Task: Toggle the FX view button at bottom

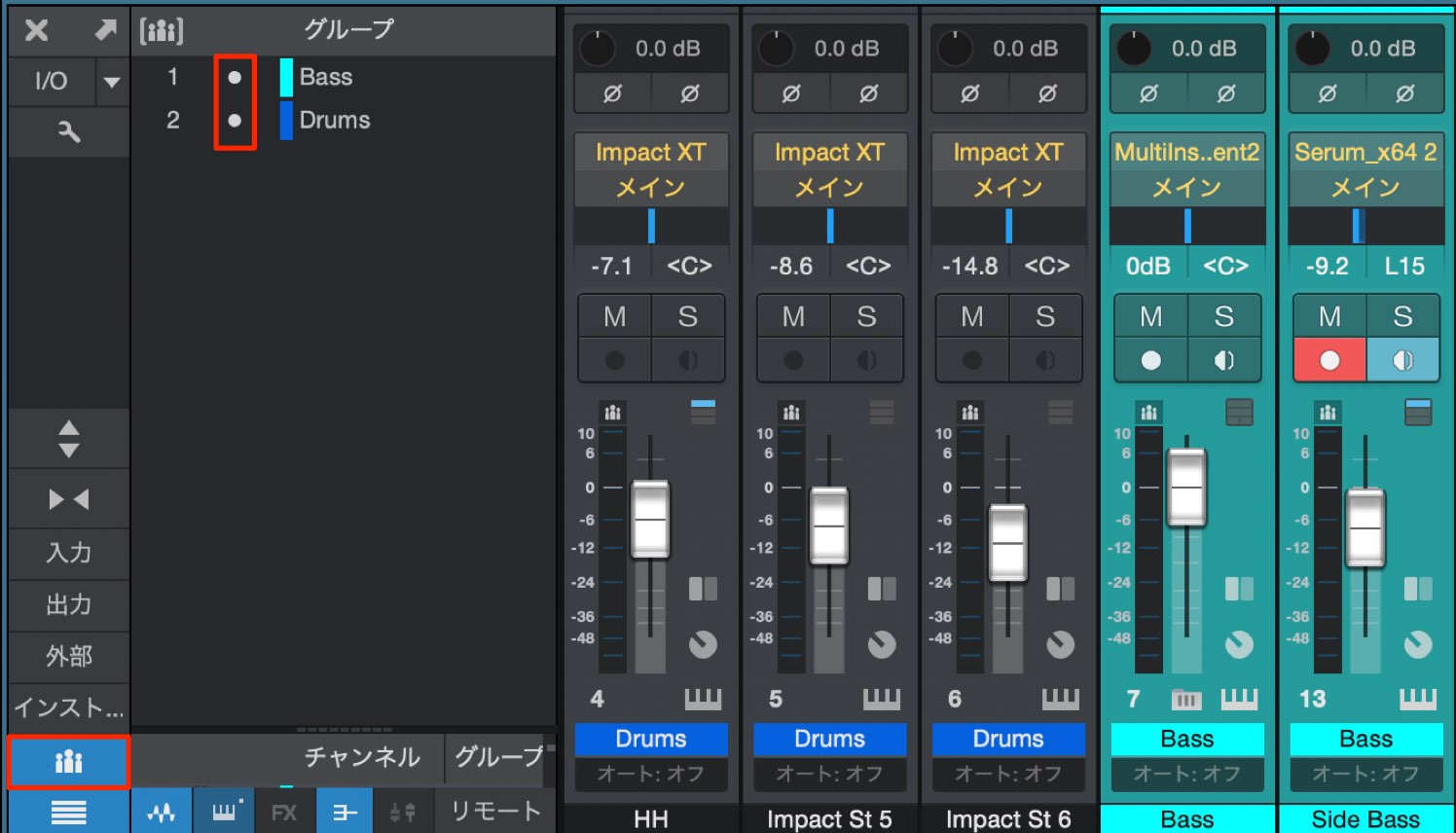Action: [283, 812]
